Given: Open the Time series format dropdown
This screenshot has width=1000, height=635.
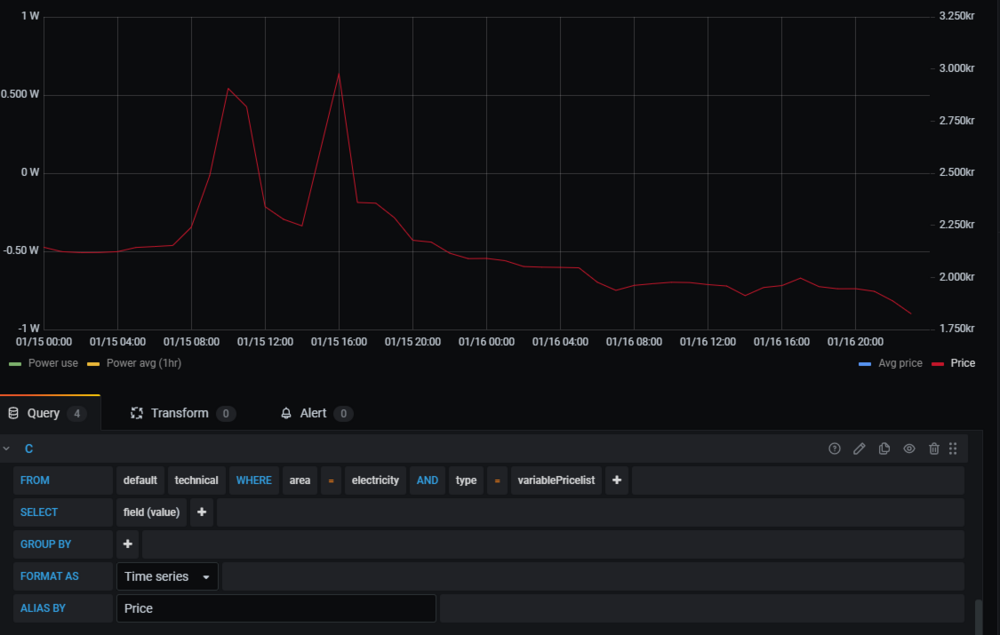Looking at the screenshot, I should coord(167,576).
